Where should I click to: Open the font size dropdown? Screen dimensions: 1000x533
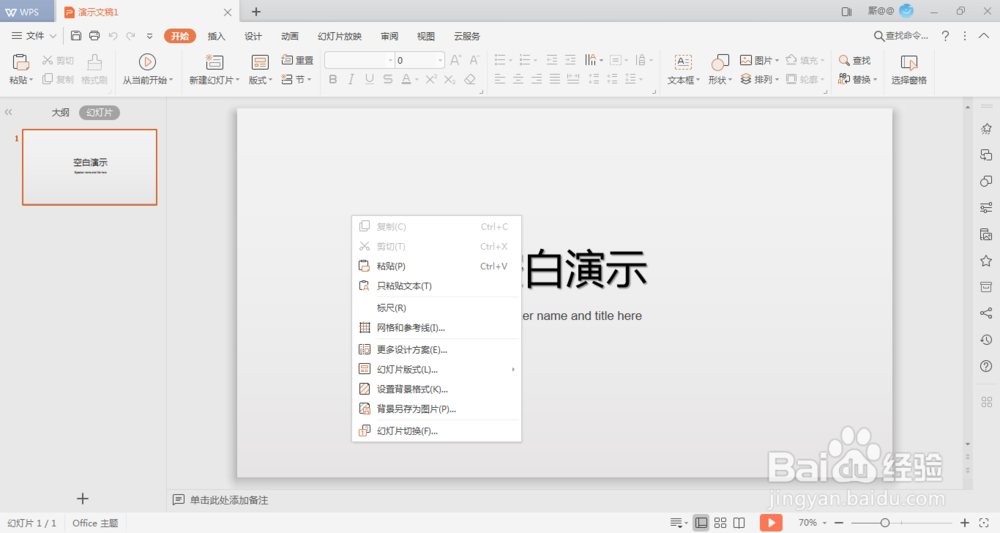pos(440,61)
